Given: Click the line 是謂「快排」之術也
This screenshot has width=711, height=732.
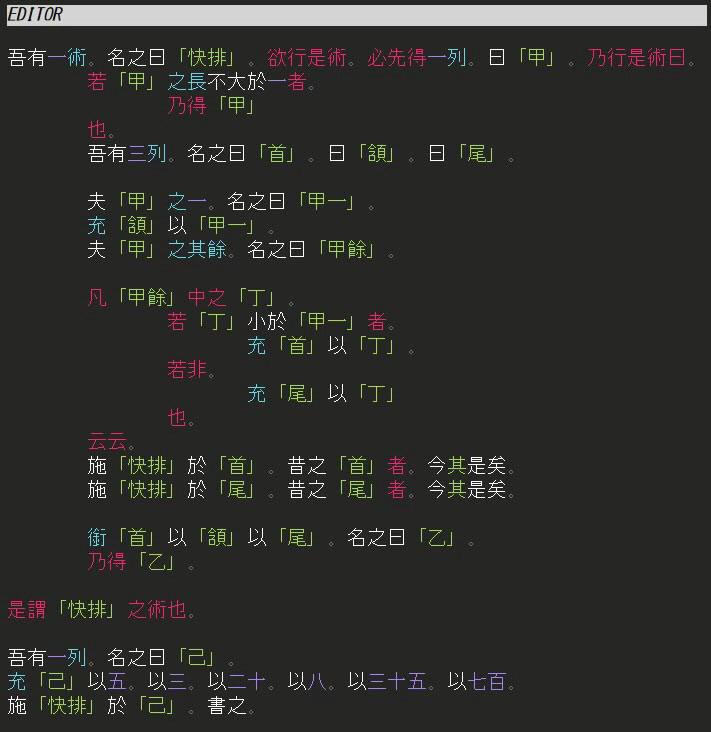Looking at the screenshot, I should point(101,611).
